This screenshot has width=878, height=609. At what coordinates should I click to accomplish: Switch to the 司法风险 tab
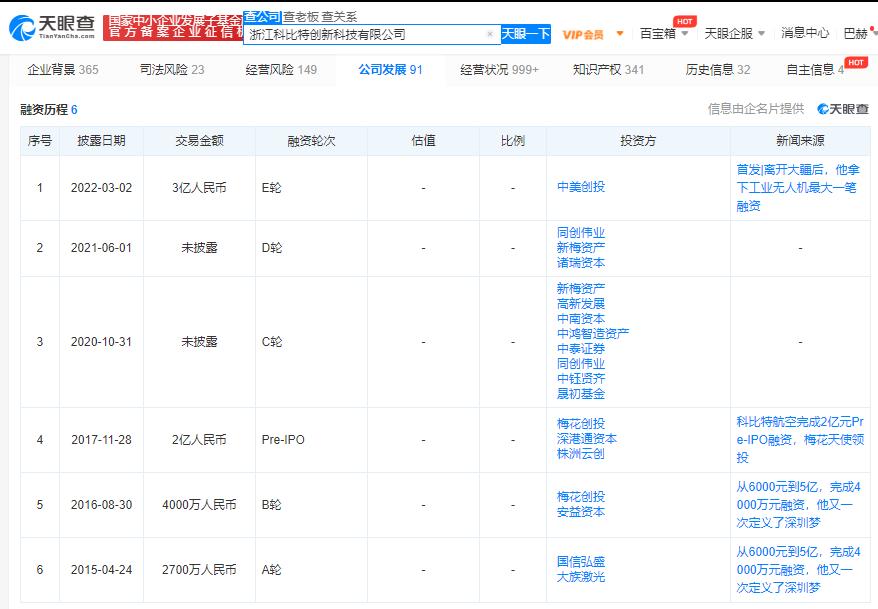coord(172,69)
